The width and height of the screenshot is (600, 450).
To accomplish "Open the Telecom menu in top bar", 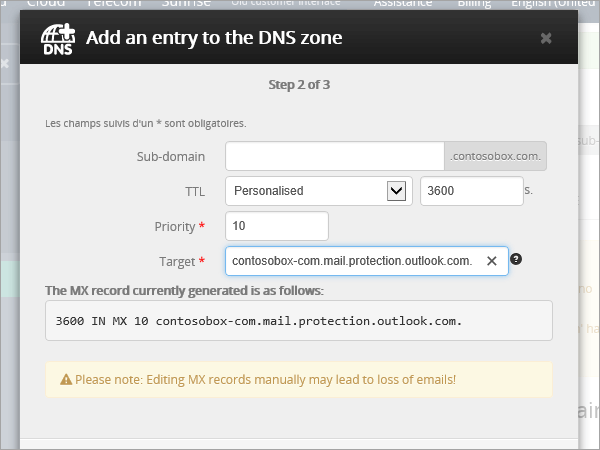I will click(113, 4).
